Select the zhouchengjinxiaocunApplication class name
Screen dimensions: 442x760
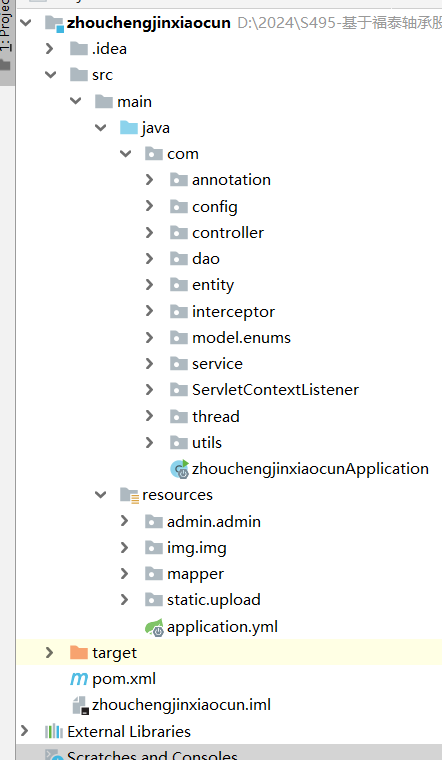pos(310,469)
